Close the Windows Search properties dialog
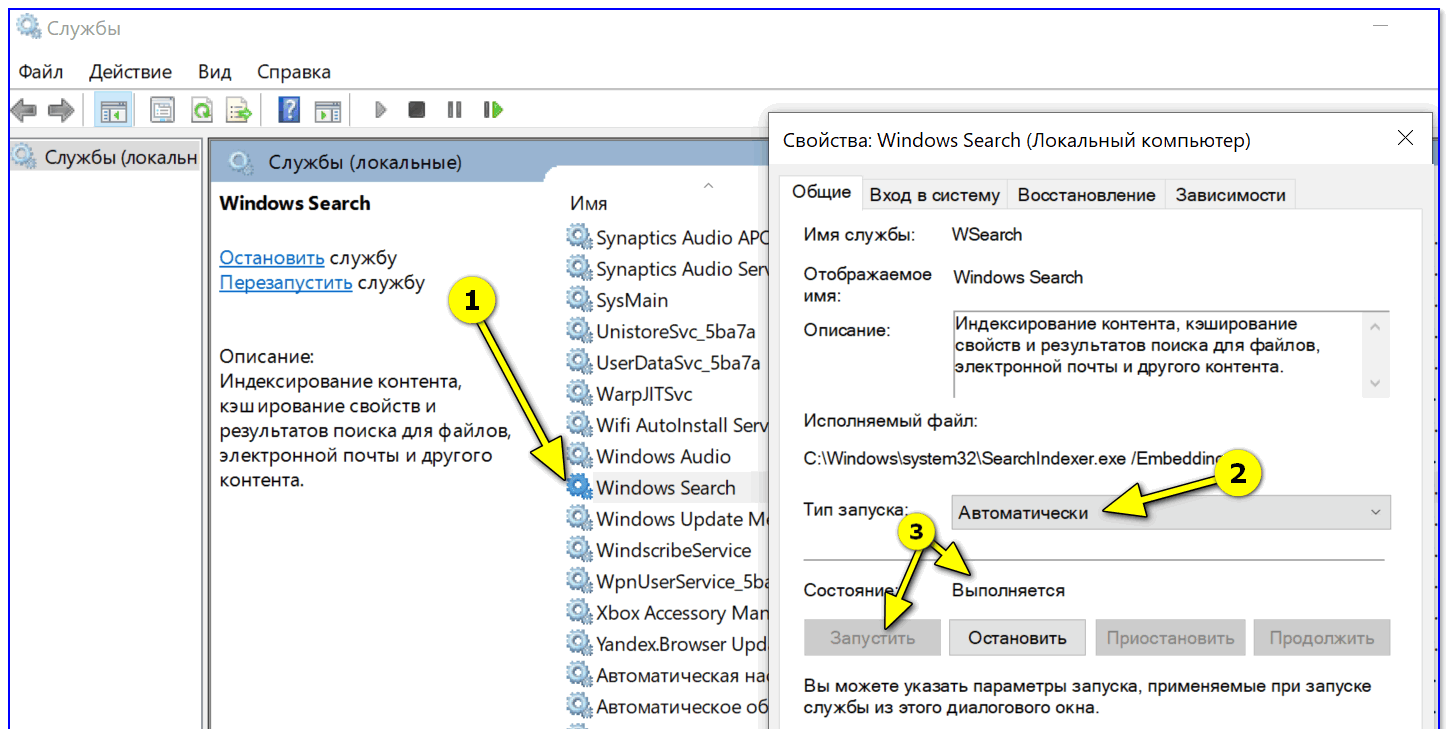1448x729 pixels. [x=1405, y=139]
